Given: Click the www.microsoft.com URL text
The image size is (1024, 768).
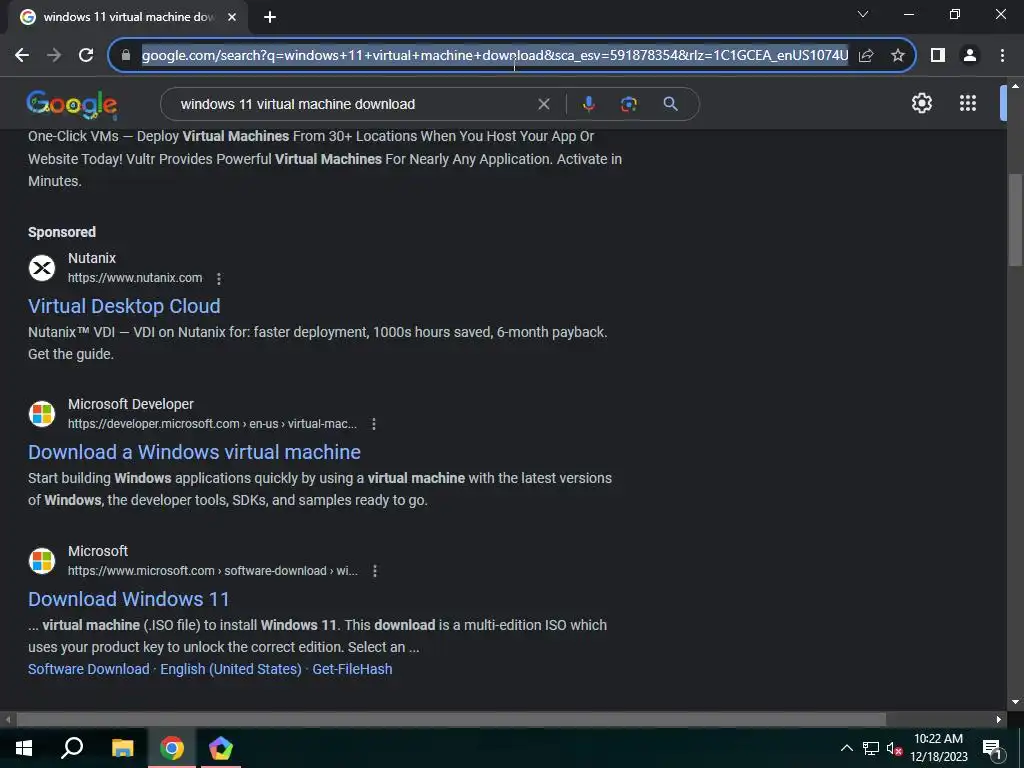Looking at the screenshot, I should [x=213, y=571].
